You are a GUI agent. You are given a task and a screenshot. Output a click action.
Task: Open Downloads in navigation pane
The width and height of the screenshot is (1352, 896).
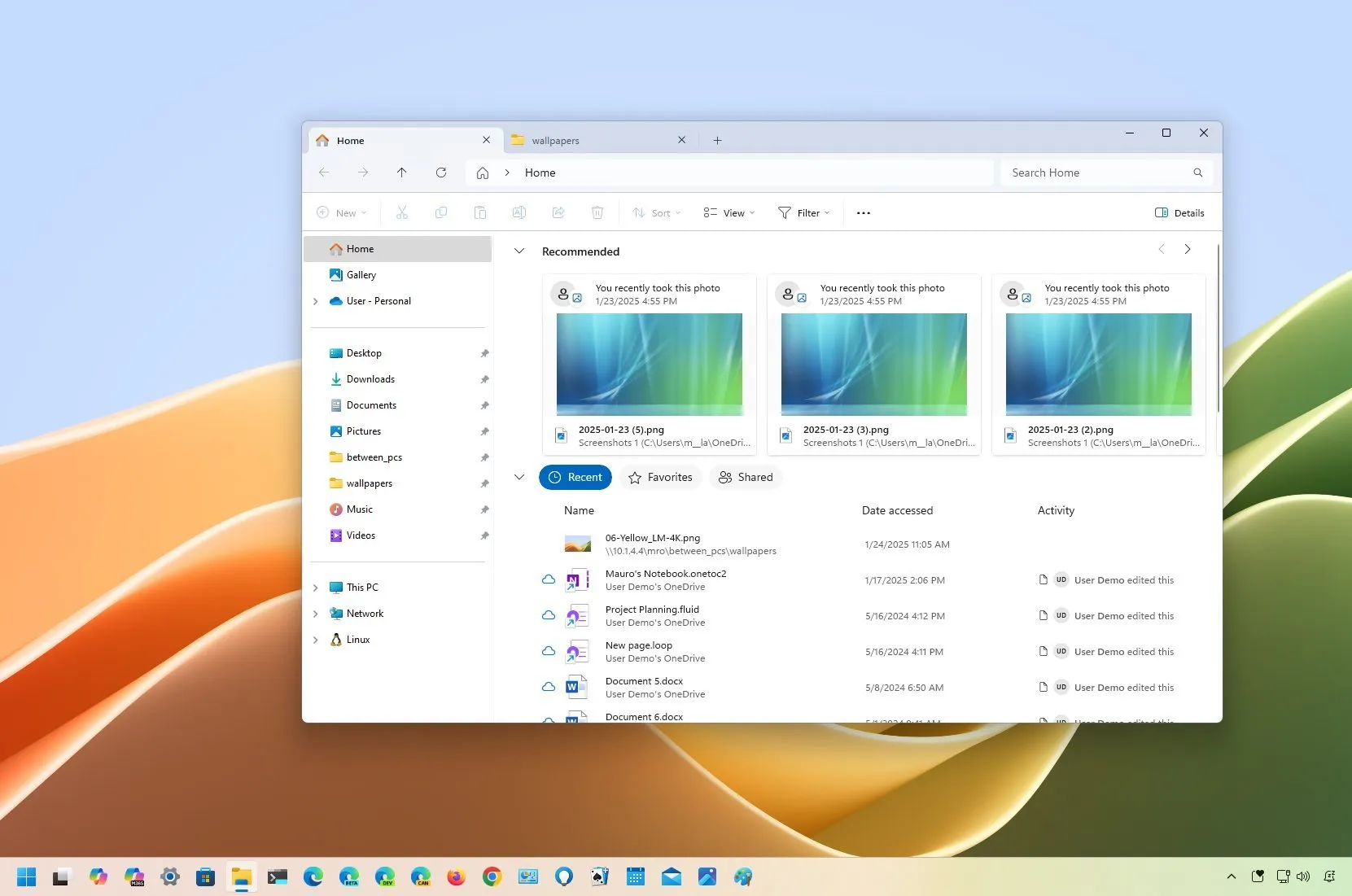pyautogui.click(x=398, y=379)
